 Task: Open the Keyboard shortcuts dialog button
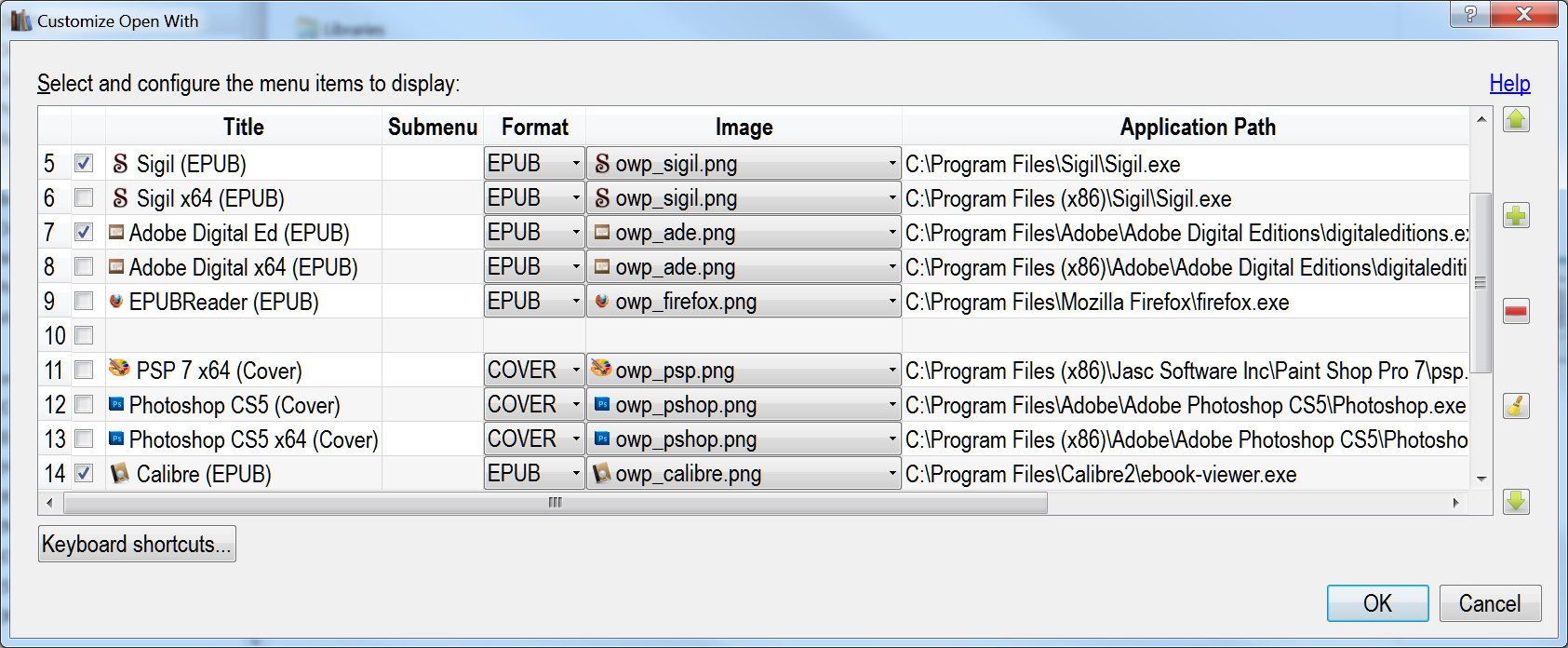pyautogui.click(x=137, y=545)
